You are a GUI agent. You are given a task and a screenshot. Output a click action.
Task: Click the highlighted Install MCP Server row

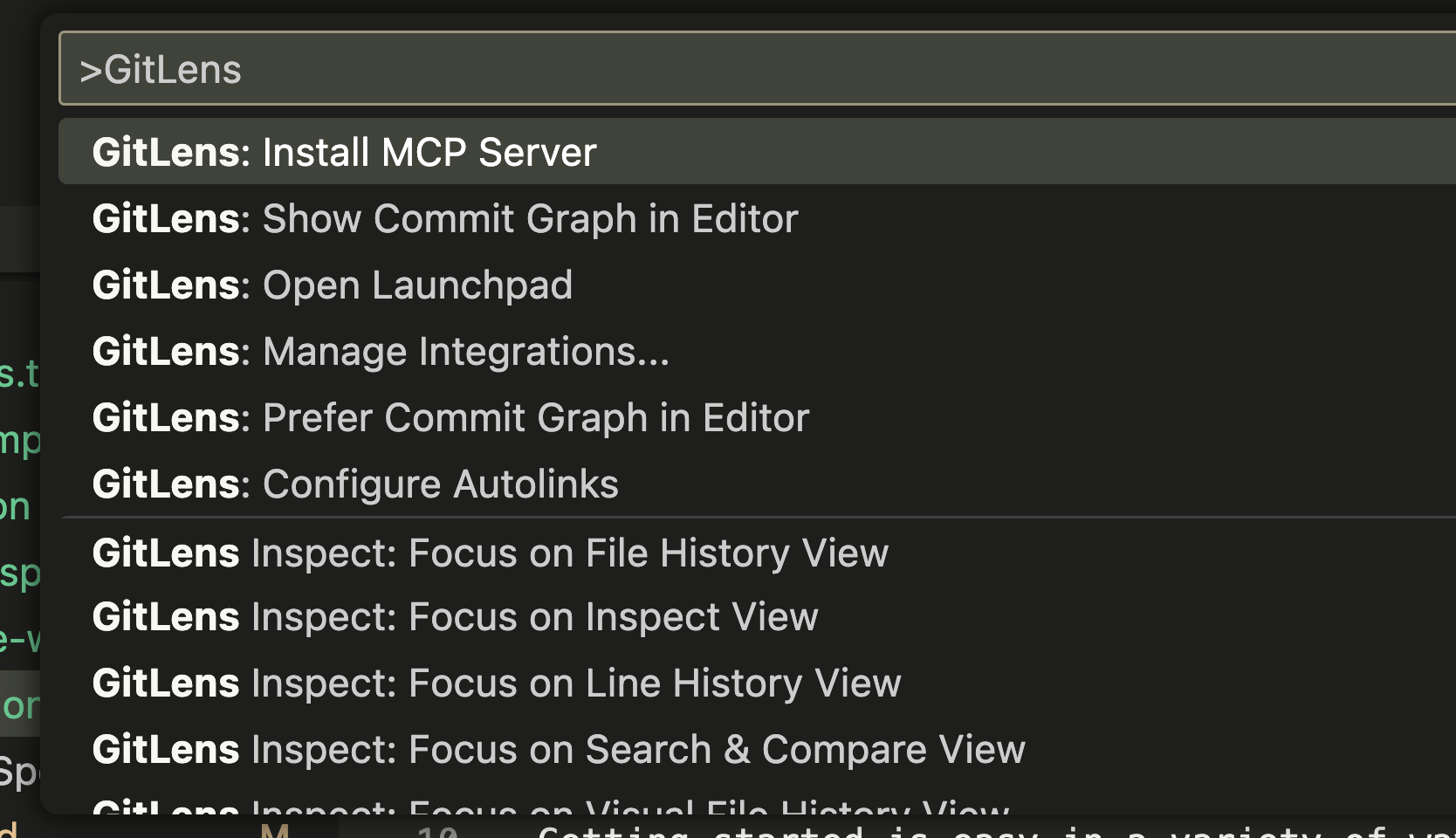coord(345,151)
